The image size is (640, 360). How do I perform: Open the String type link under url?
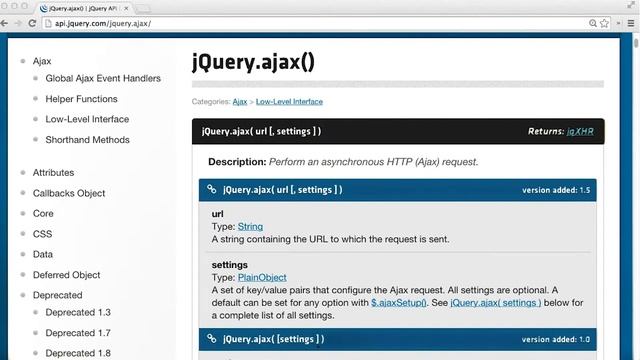250,227
